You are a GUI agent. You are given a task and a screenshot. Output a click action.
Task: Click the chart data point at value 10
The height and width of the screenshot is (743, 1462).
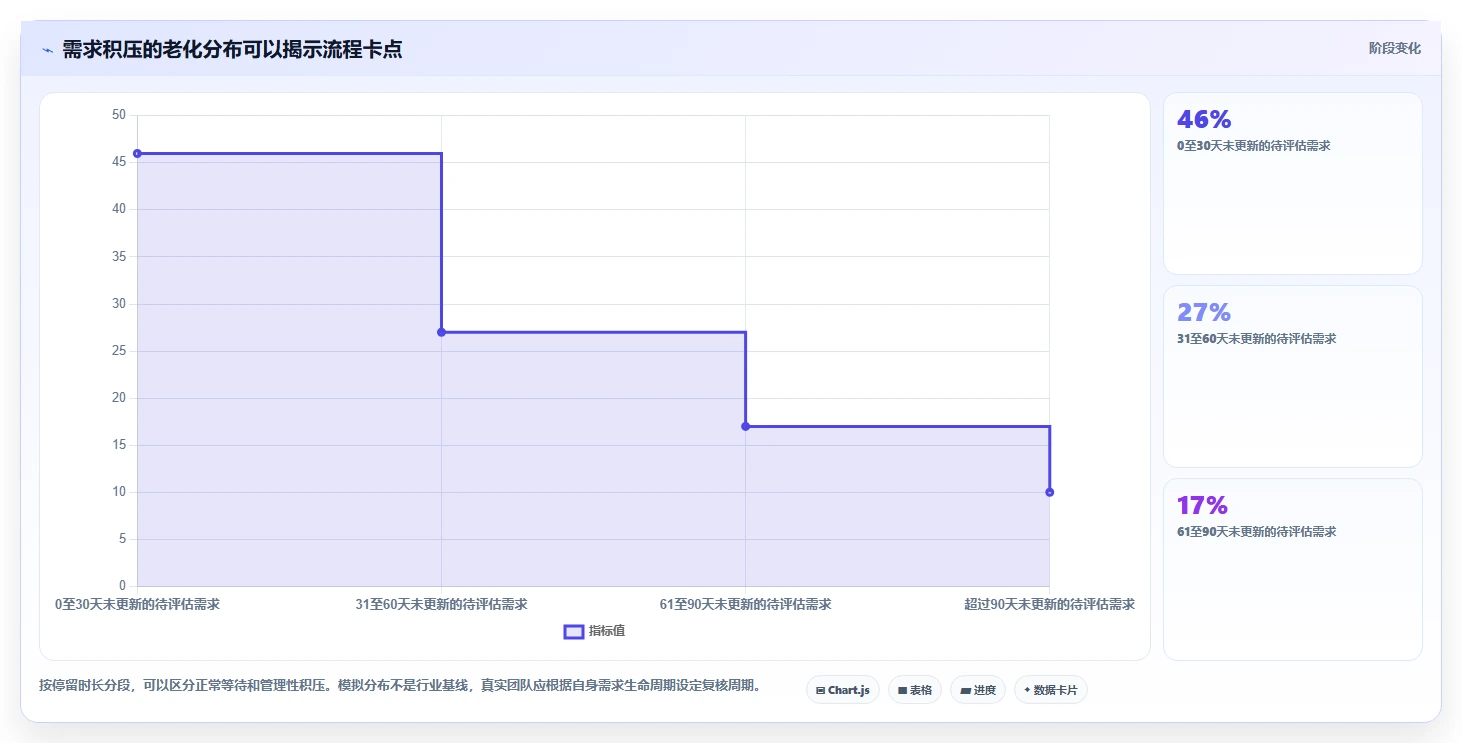[1049, 492]
